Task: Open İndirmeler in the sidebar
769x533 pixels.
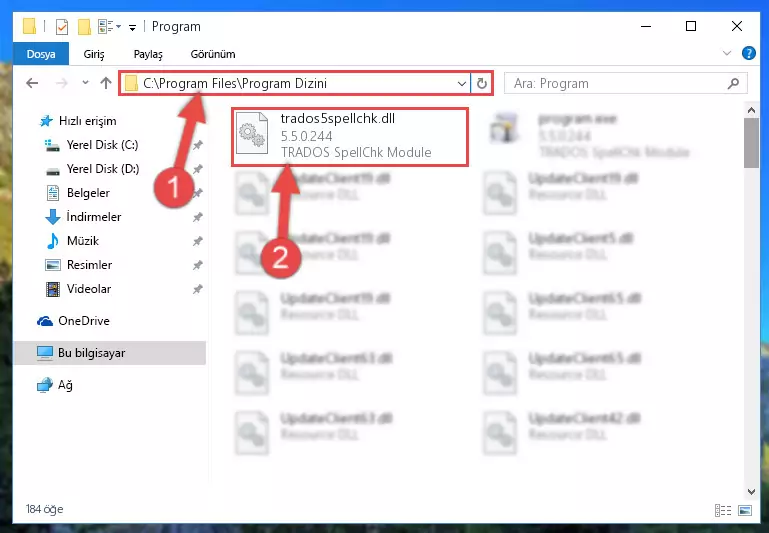Action: pos(93,217)
